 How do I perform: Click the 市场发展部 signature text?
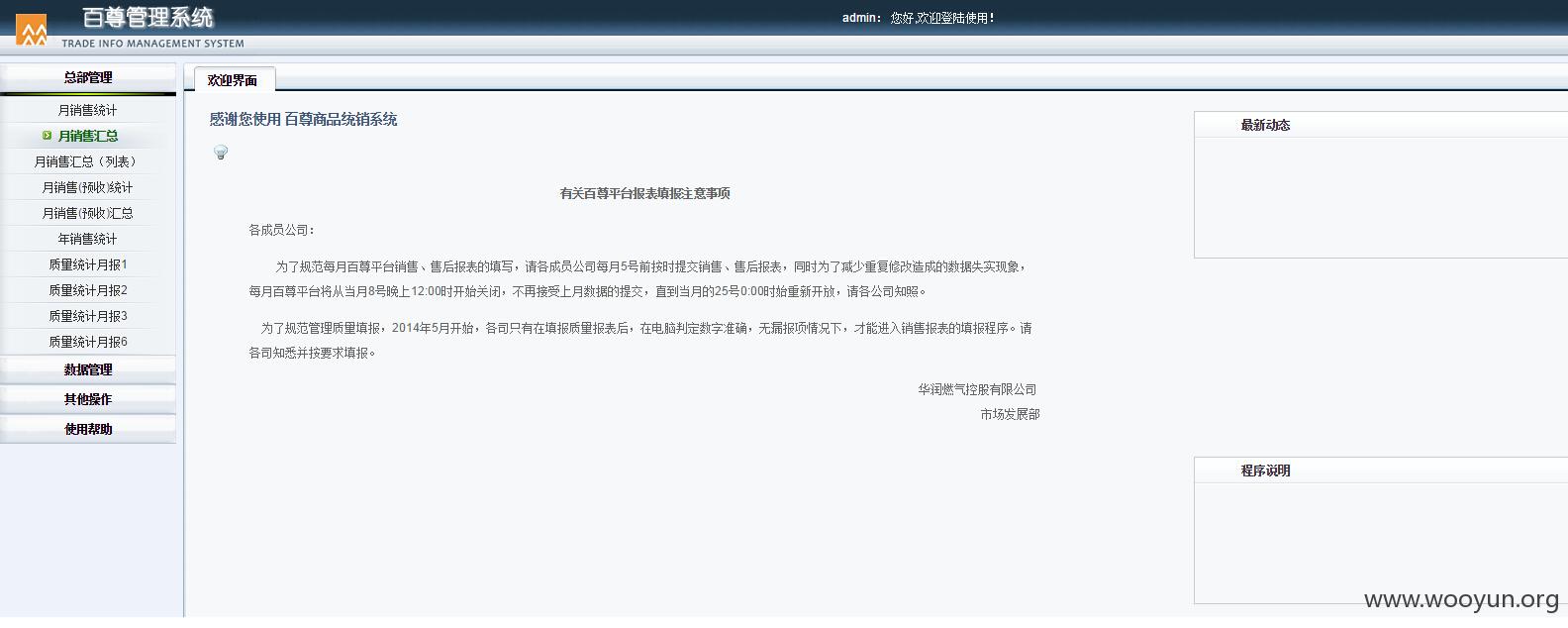[1010, 414]
